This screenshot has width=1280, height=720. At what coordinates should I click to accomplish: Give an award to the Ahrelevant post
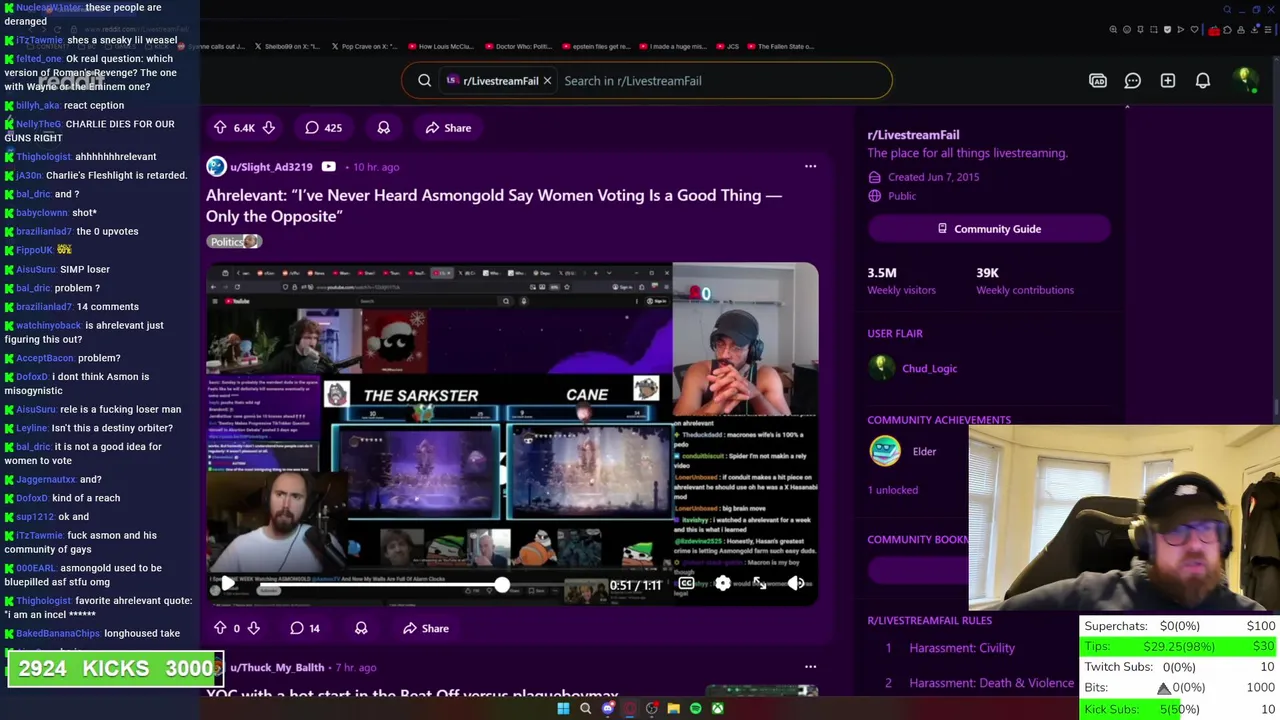pos(361,628)
